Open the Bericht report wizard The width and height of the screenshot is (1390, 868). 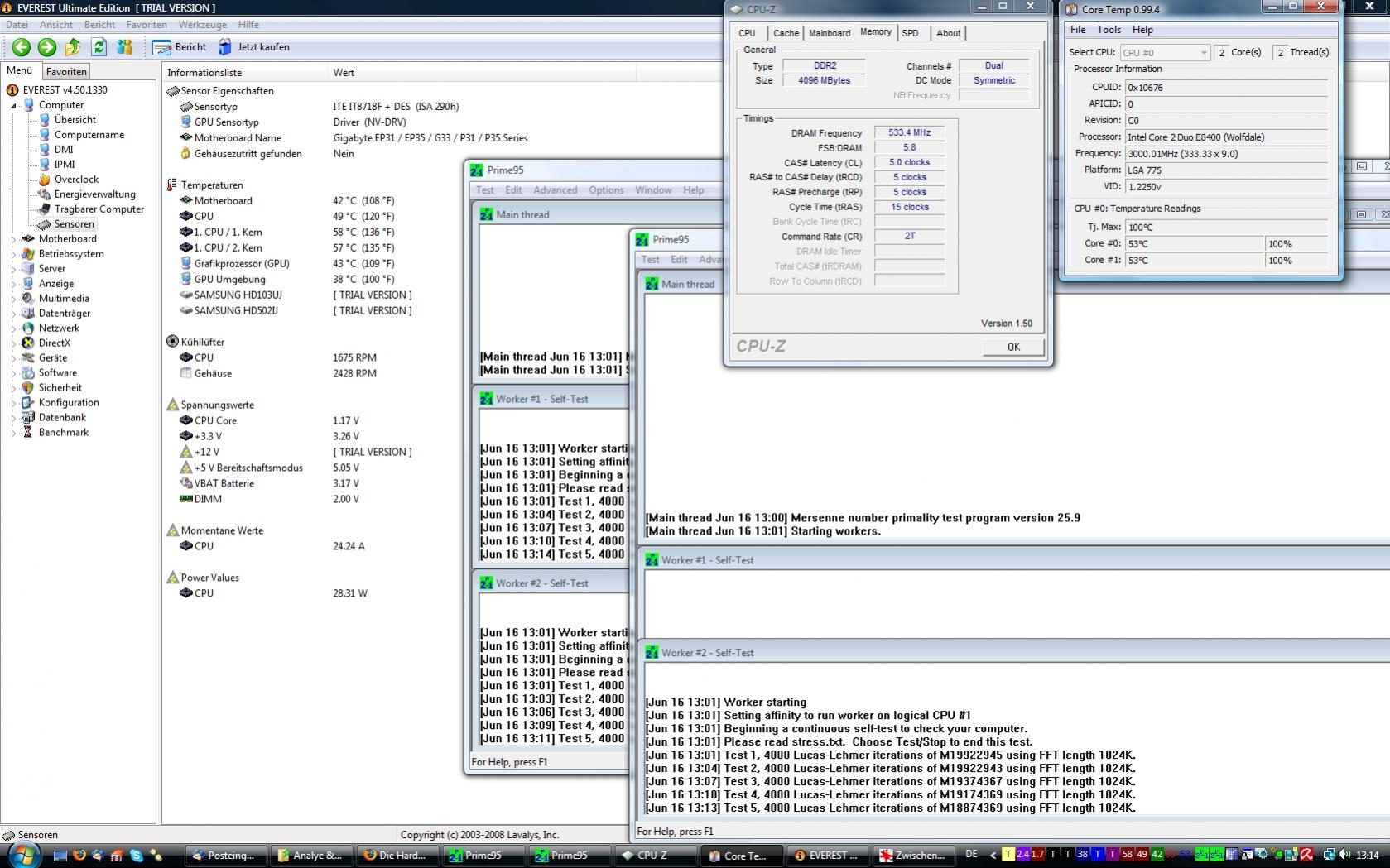tap(180, 47)
